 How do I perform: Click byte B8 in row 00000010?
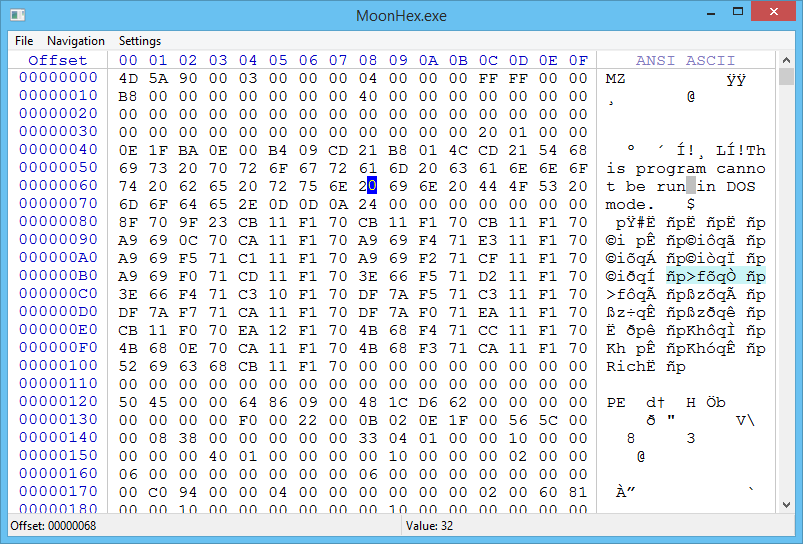point(128,96)
